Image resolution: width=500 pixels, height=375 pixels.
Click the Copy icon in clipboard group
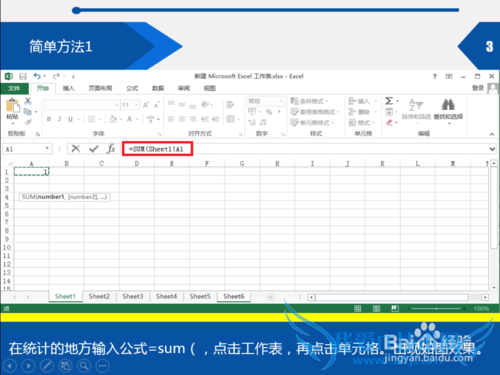tap(28, 111)
